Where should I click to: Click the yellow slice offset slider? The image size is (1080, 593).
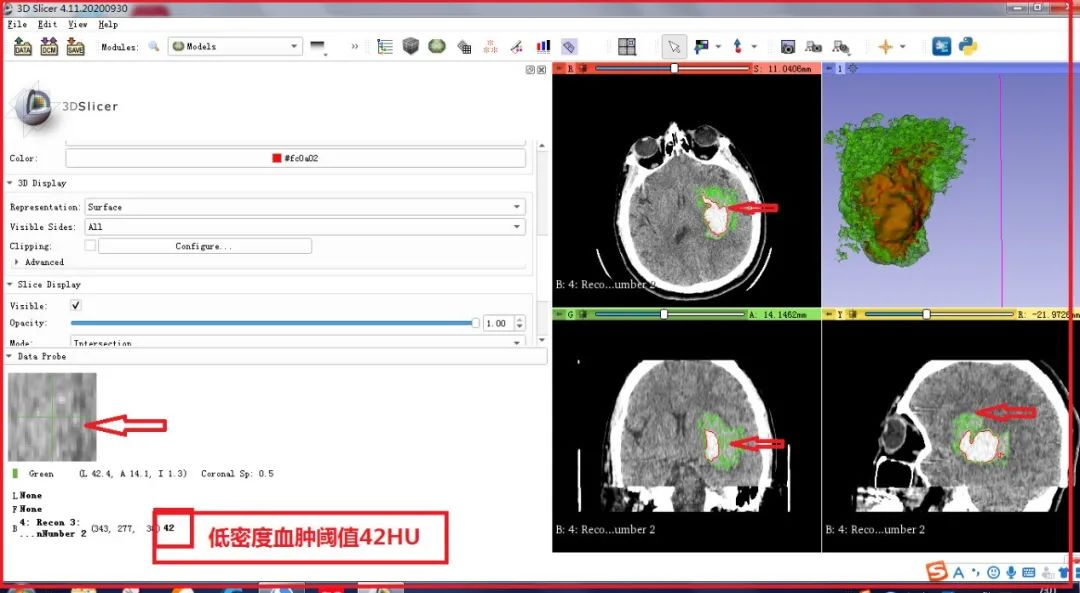coord(939,314)
